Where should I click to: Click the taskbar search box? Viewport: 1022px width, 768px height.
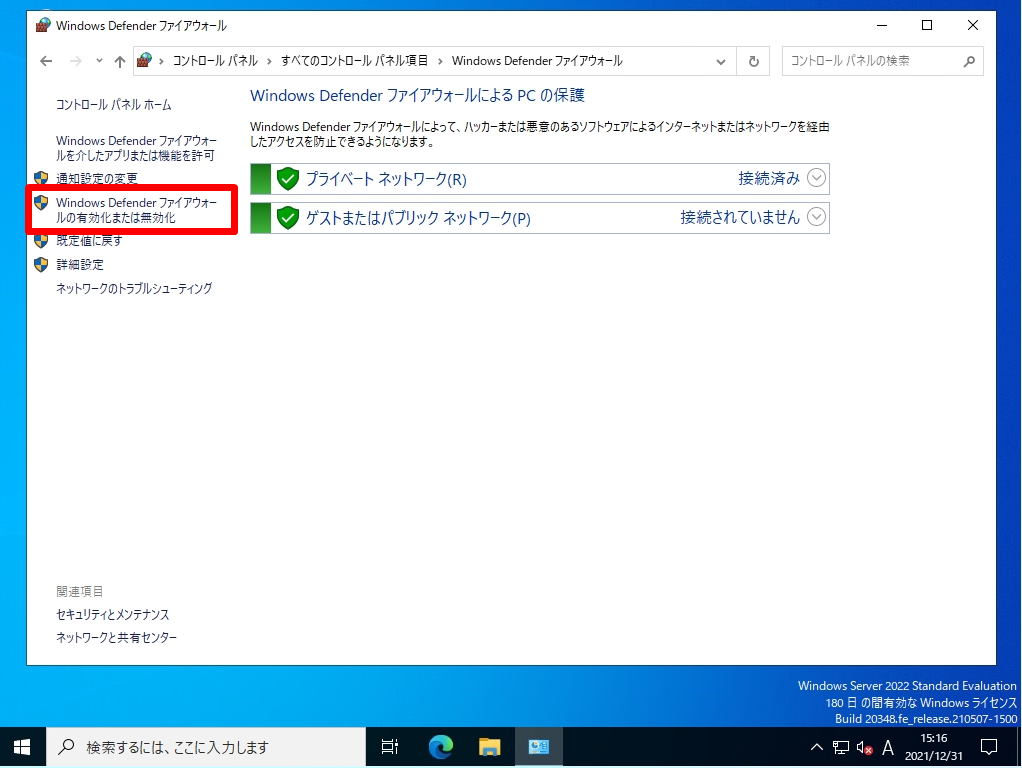[x=206, y=747]
